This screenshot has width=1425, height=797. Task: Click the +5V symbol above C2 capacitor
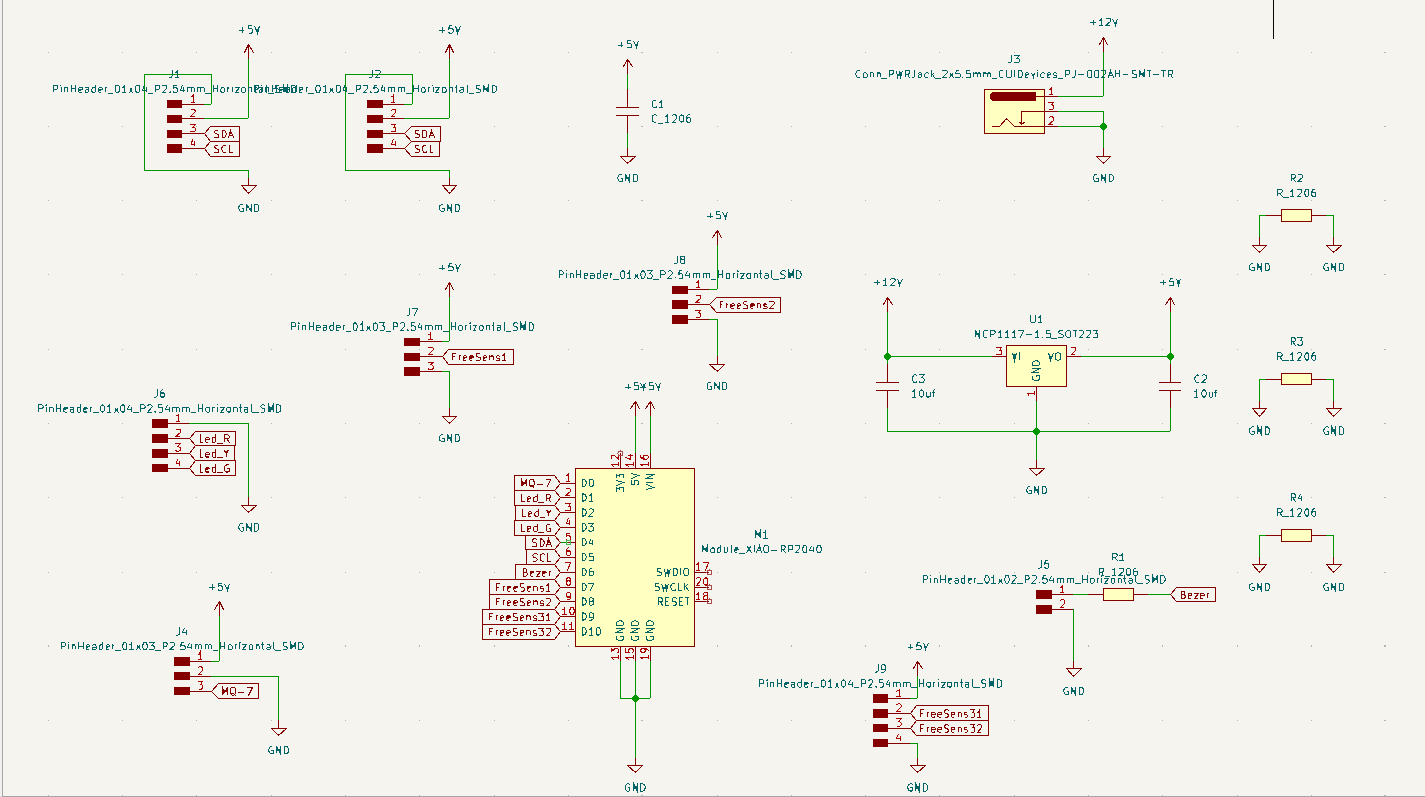pos(1170,294)
